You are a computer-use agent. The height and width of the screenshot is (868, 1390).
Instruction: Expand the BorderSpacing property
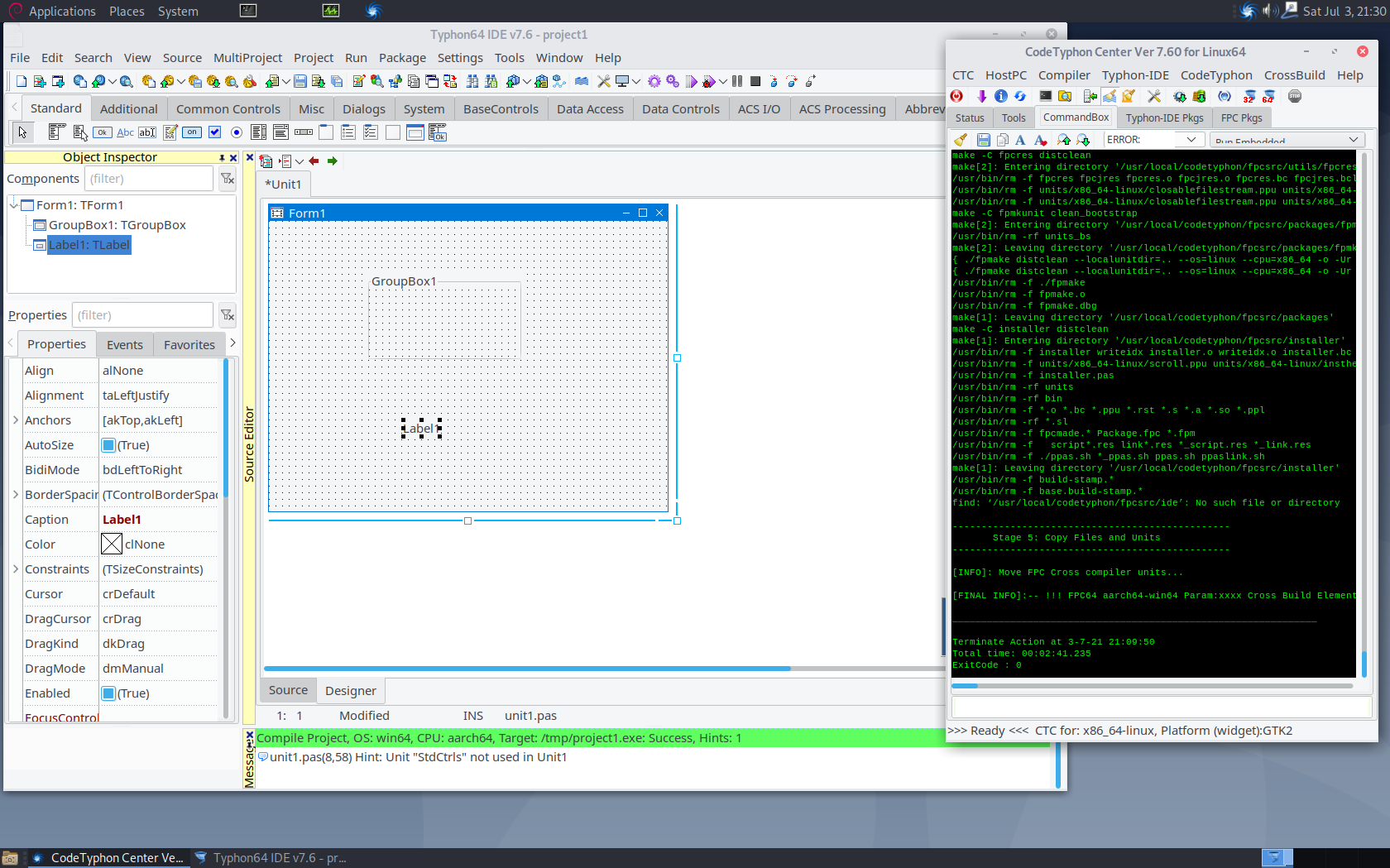16,495
